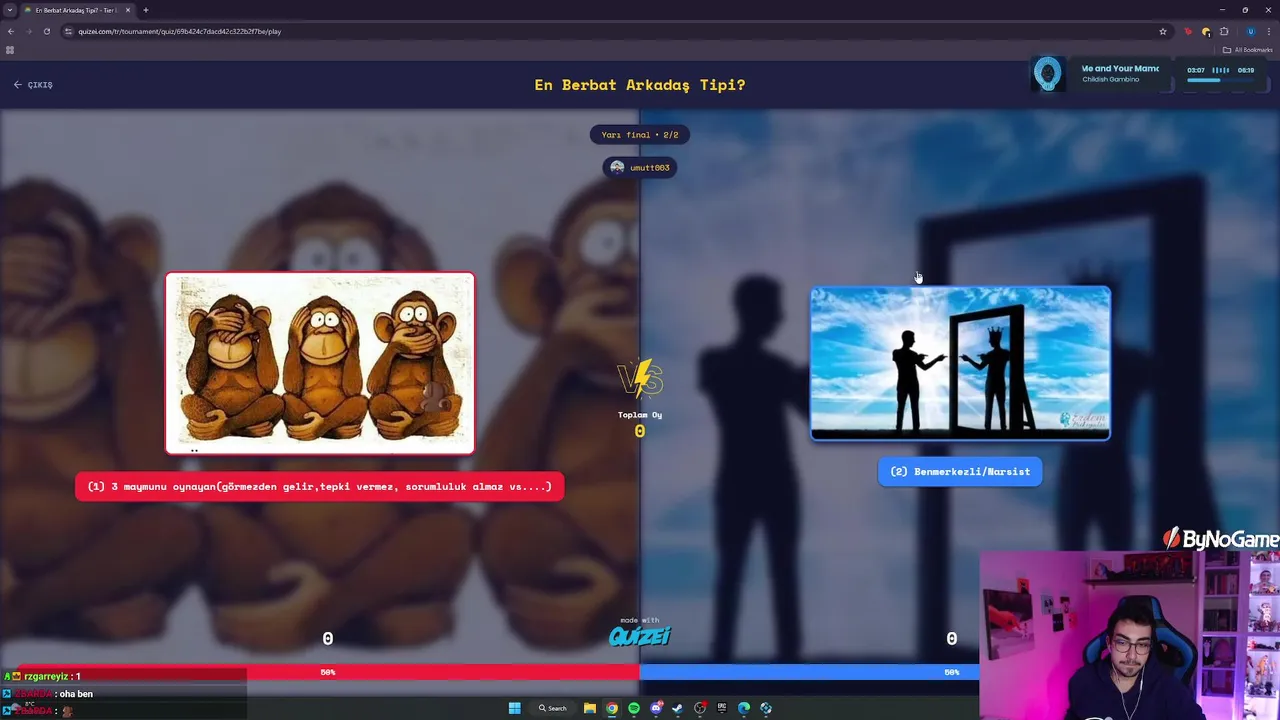The width and height of the screenshot is (1280, 720).
Task: Vote for the narcissist mirror image
Action: [x=960, y=363]
